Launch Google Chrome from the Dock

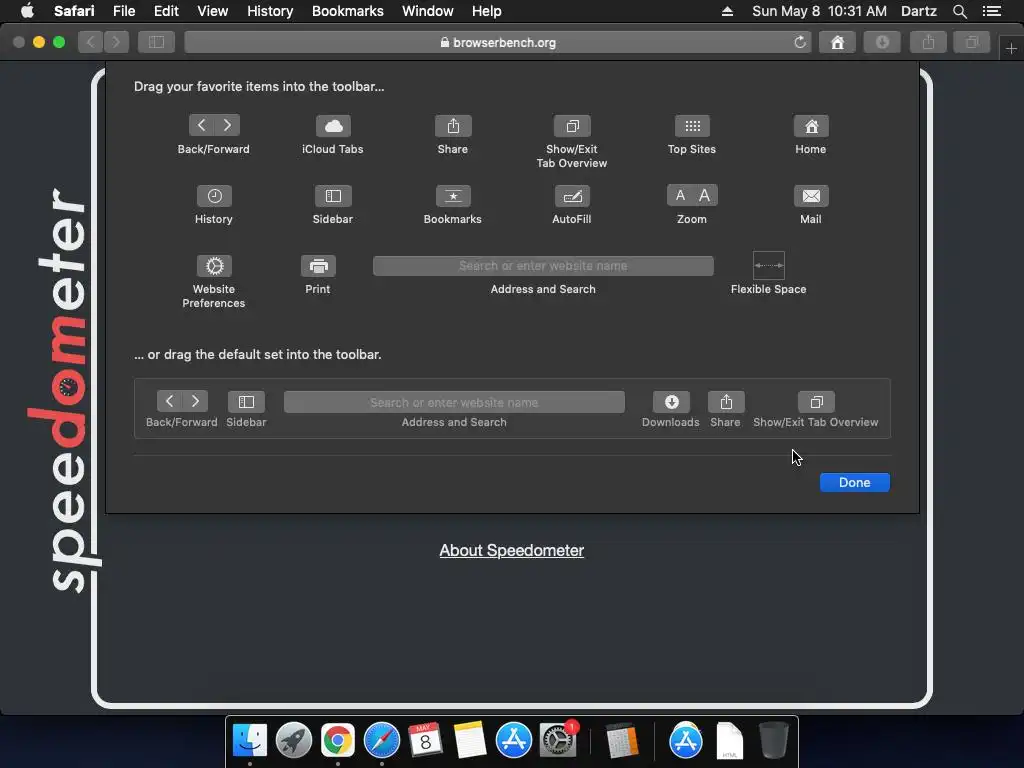tap(338, 740)
